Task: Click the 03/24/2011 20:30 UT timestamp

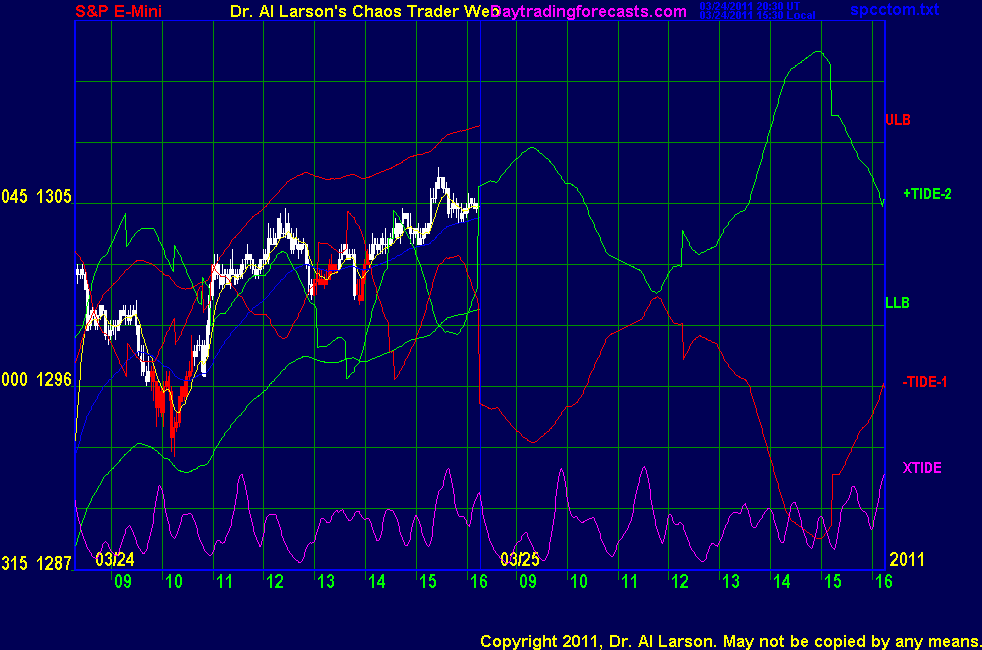Action: click(750, 6)
